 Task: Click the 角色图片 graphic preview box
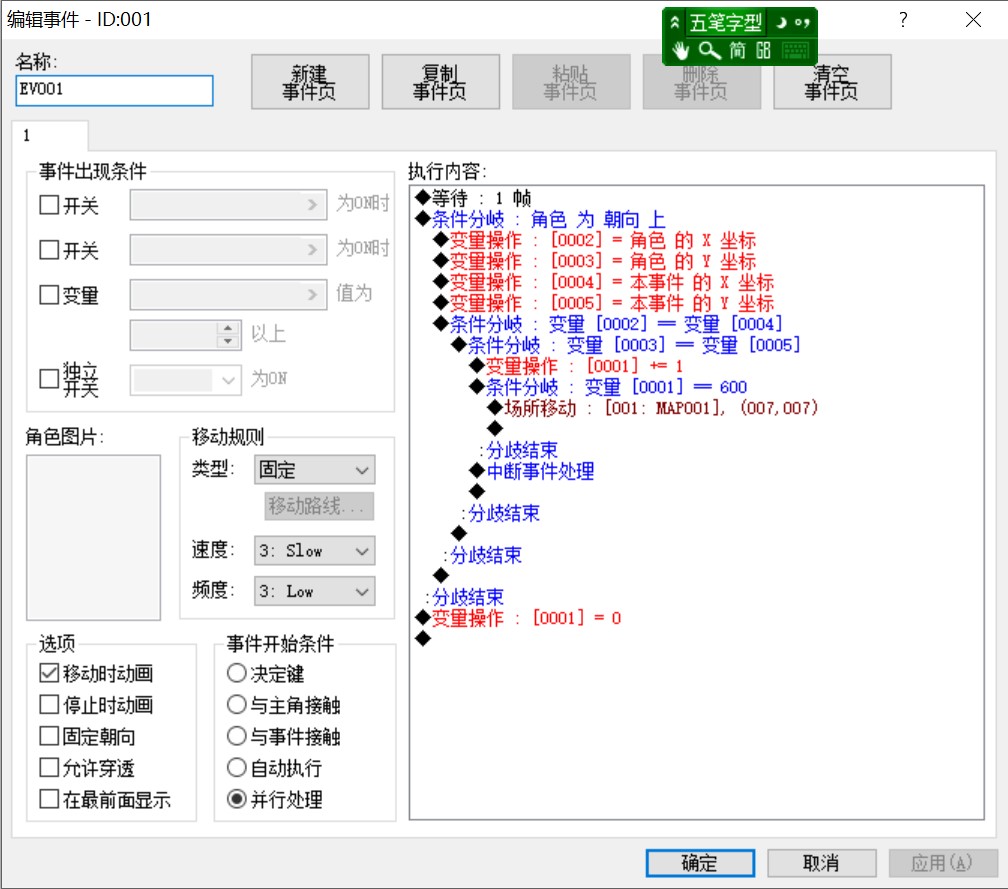point(93,537)
